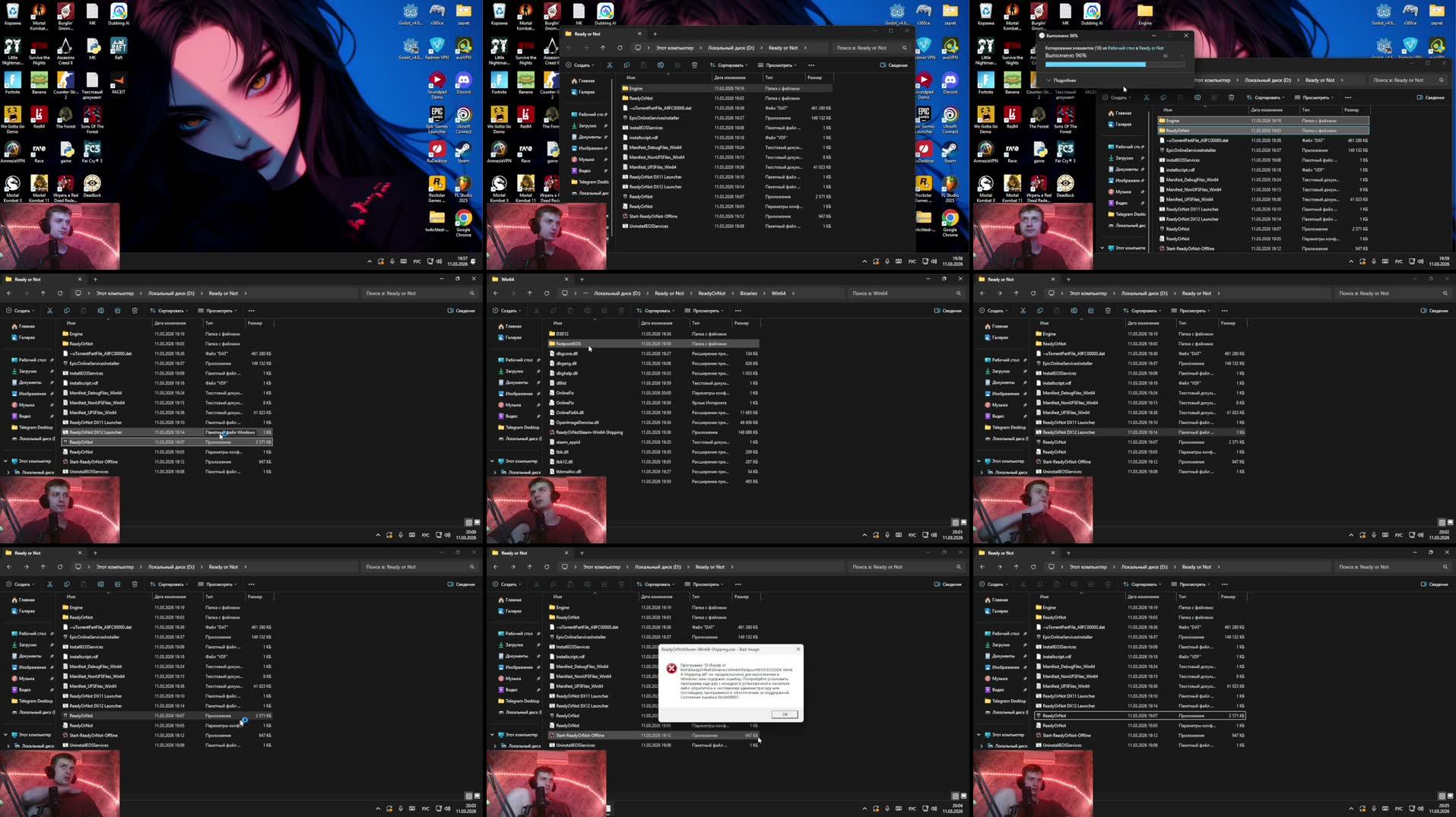Click the Copy icon in the toolbar

click(x=626, y=65)
